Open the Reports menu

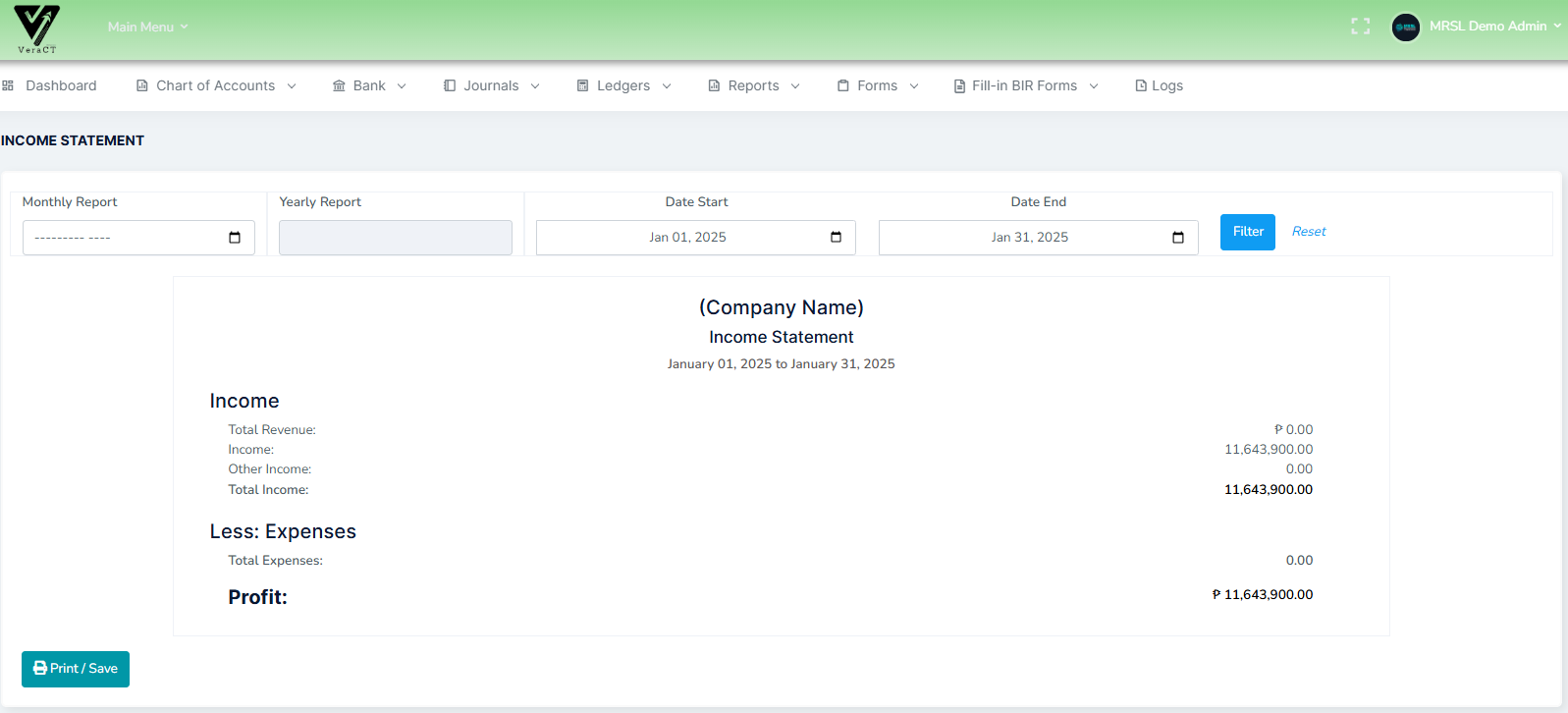coord(753,85)
